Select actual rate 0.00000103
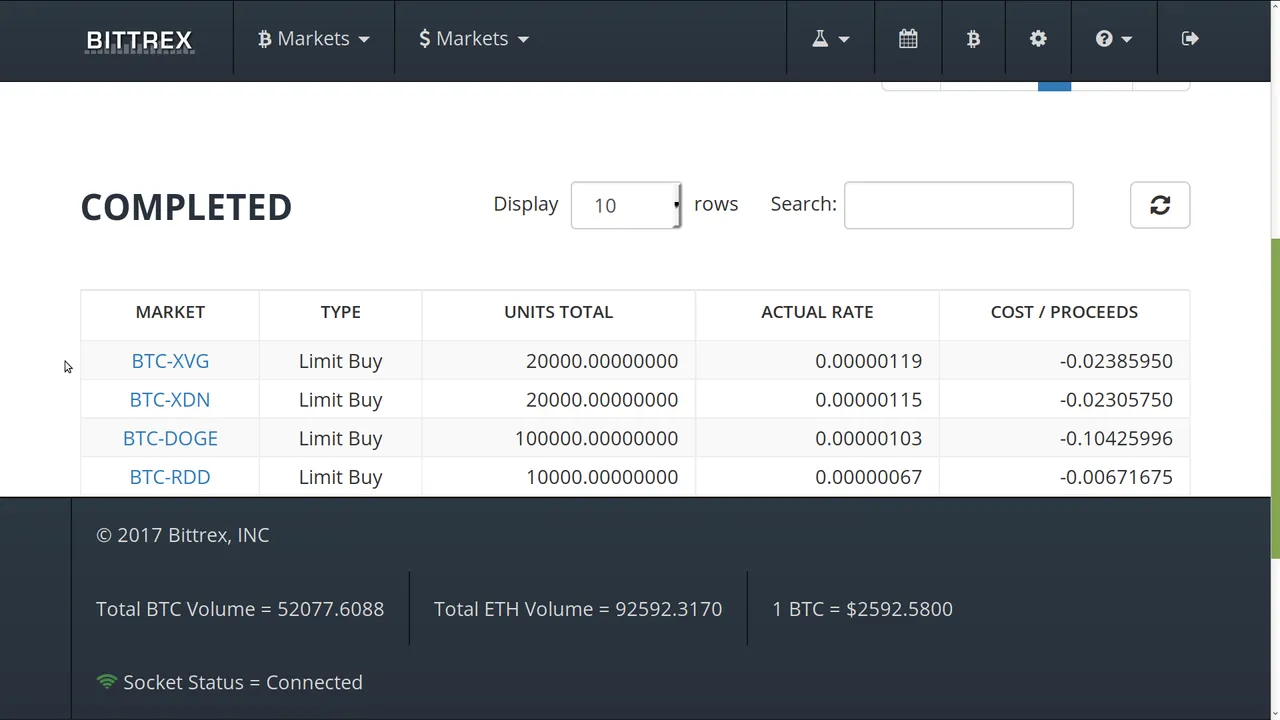The height and width of the screenshot is (720, 1280). point(869,438)
